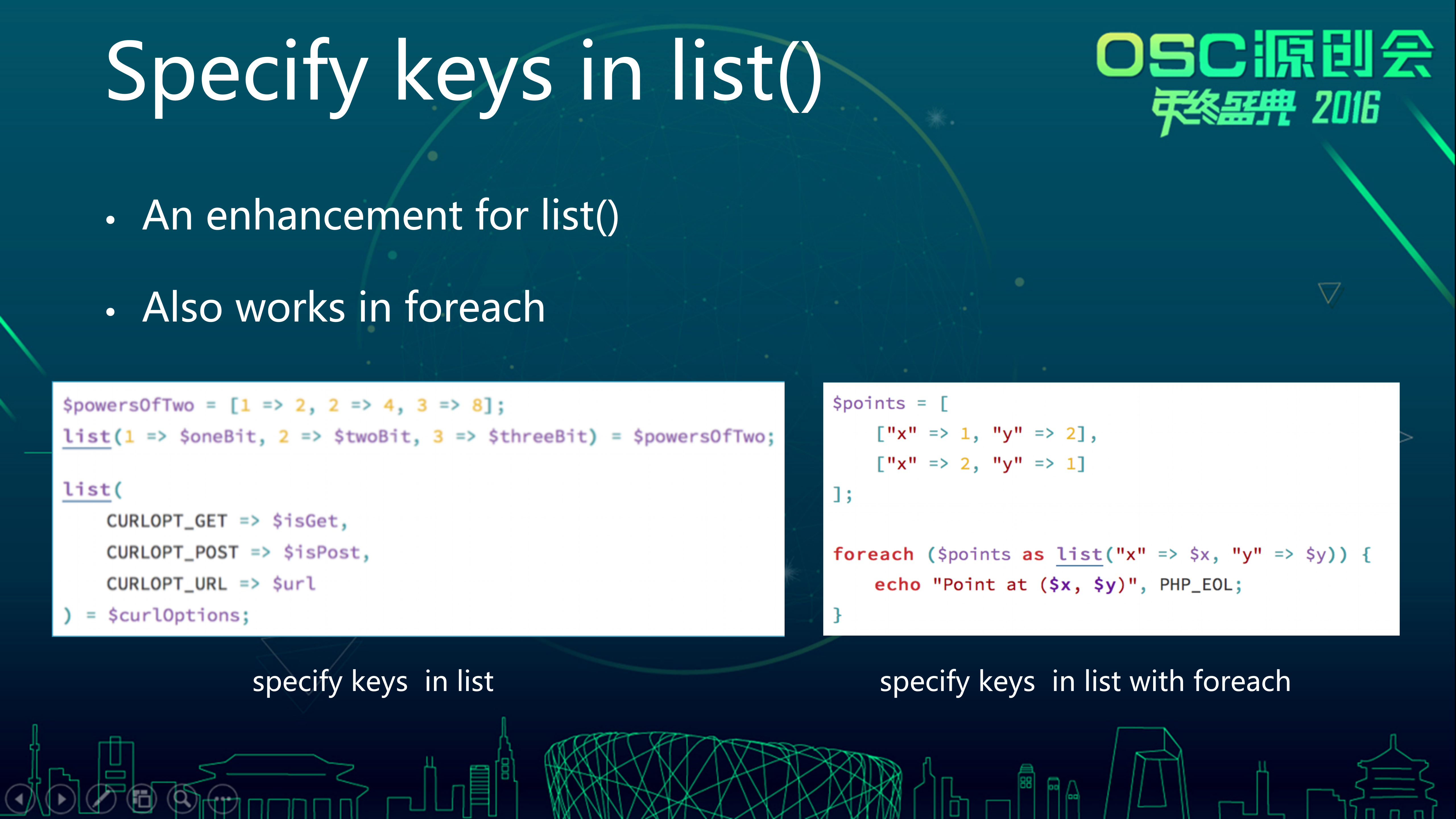Click the CURLOPT_URL => $url line

coord(209,583)
